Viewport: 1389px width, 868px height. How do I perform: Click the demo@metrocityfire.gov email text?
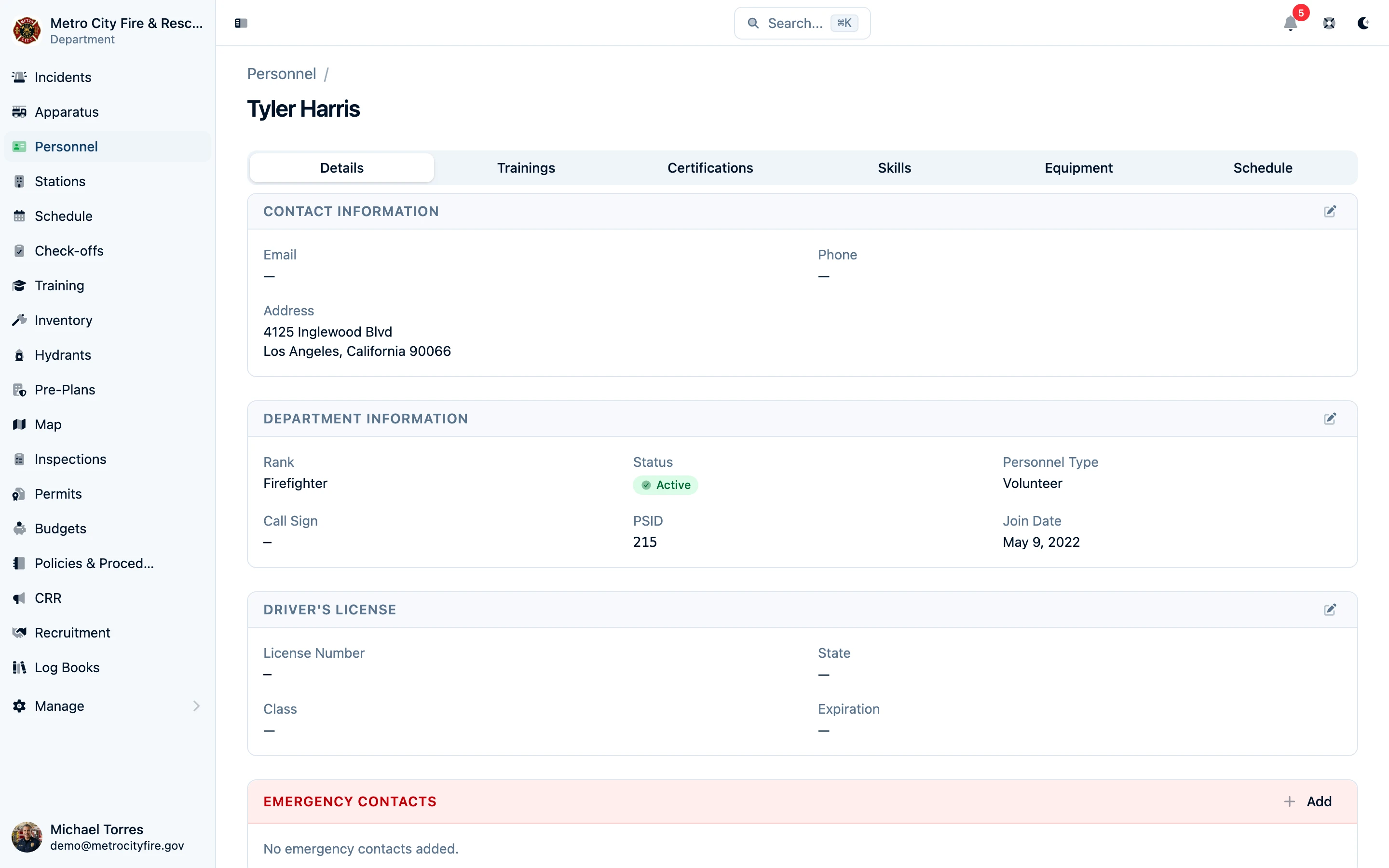(117, 846)
